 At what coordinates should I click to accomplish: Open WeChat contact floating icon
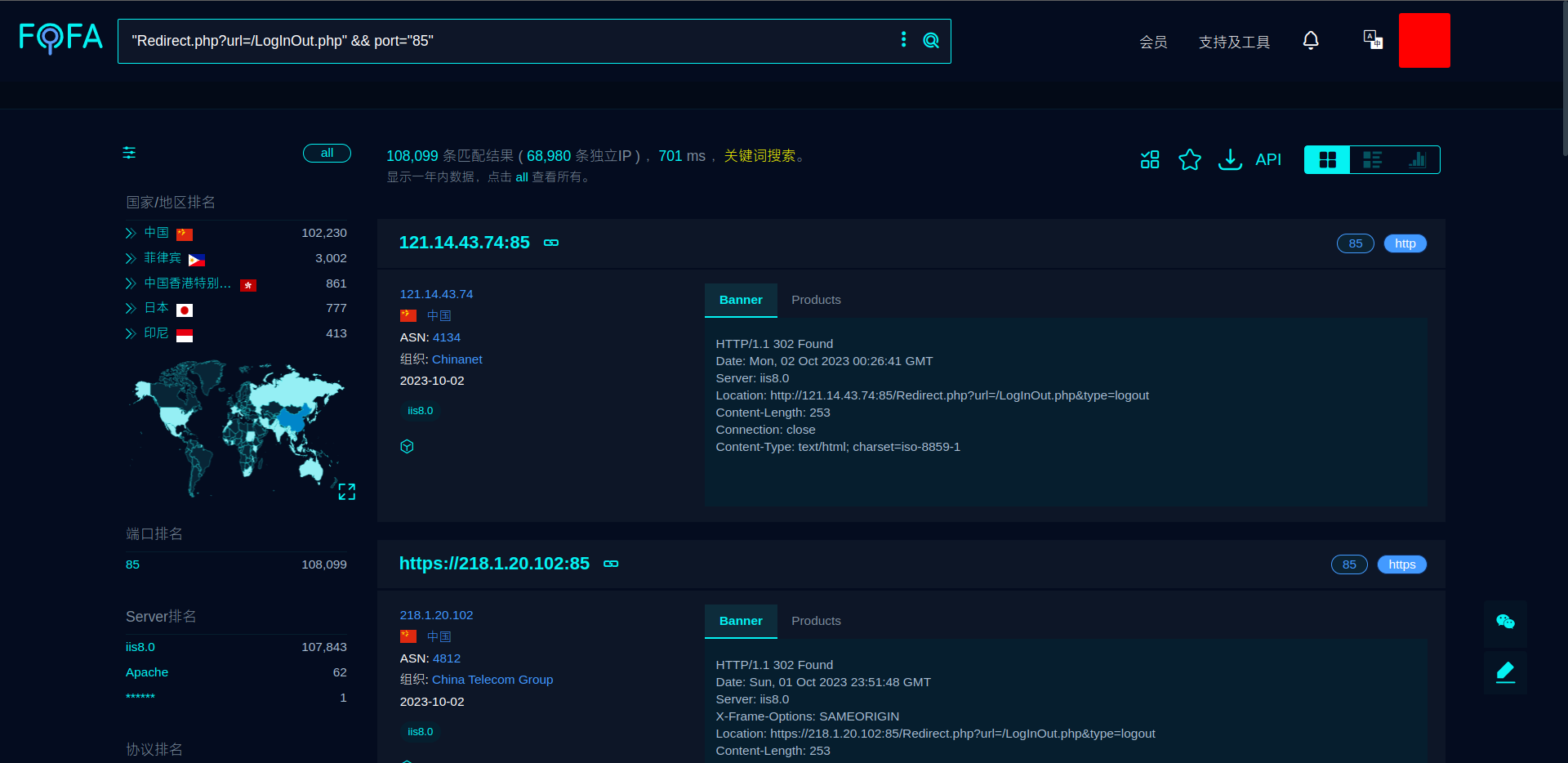(1505, 622)
